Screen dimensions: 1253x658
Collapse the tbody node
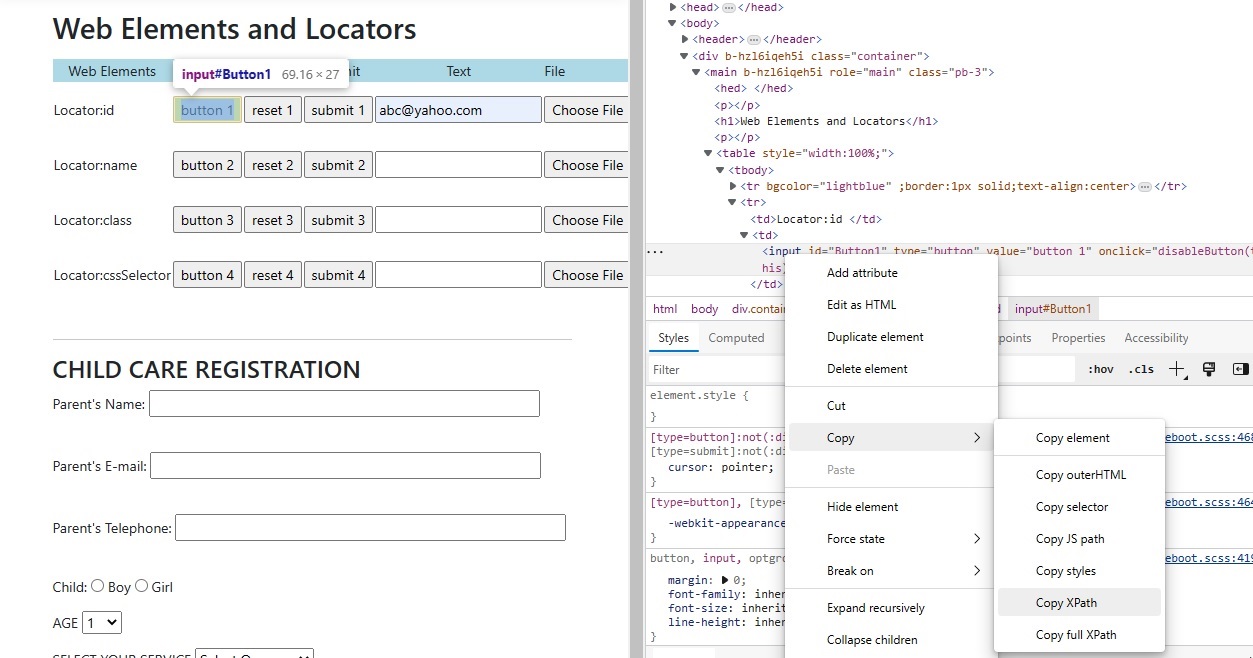[x=721, y=170]
